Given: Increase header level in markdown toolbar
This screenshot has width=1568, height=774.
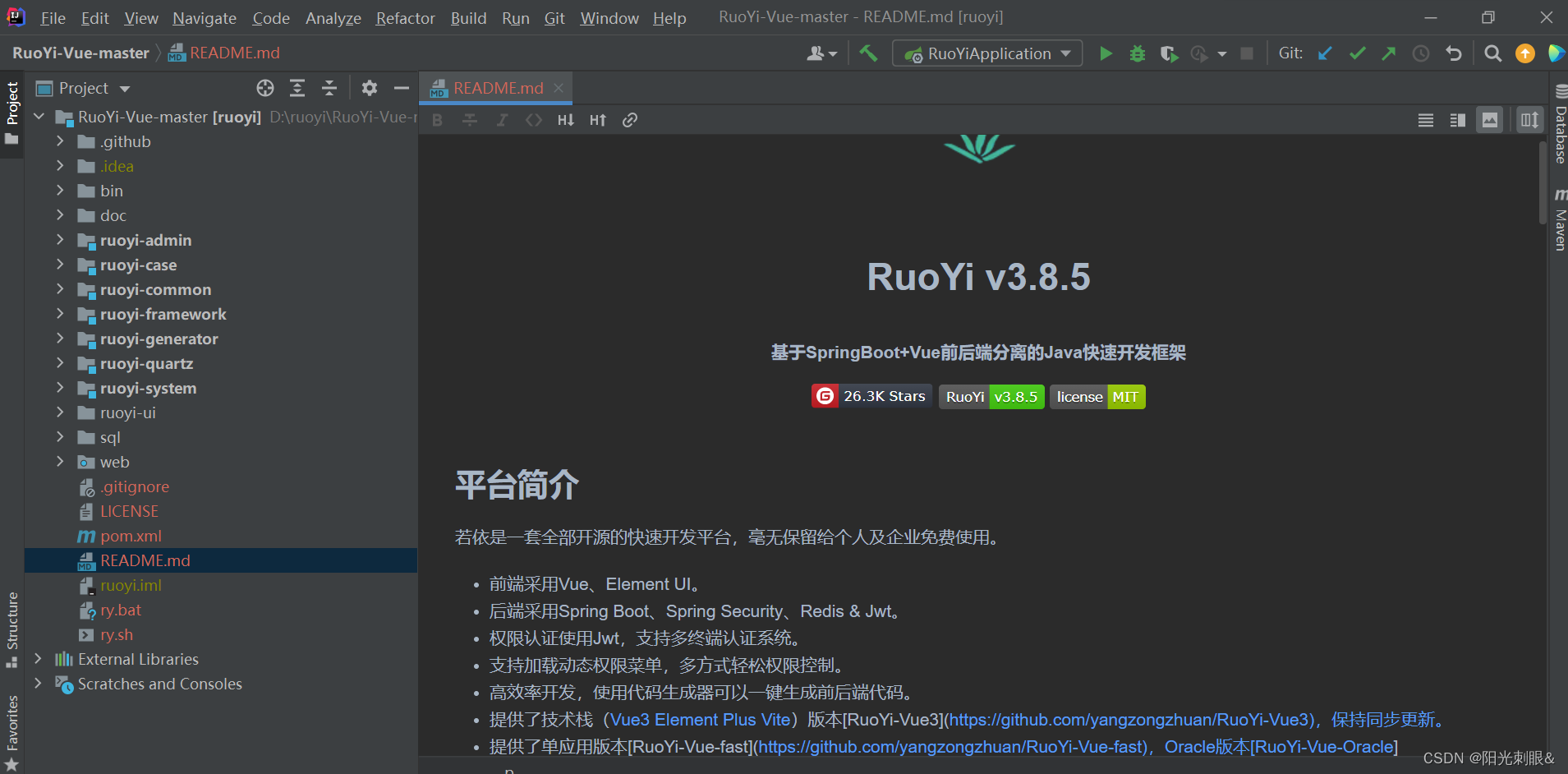Looking at the screenshot, I should (598, 120).
